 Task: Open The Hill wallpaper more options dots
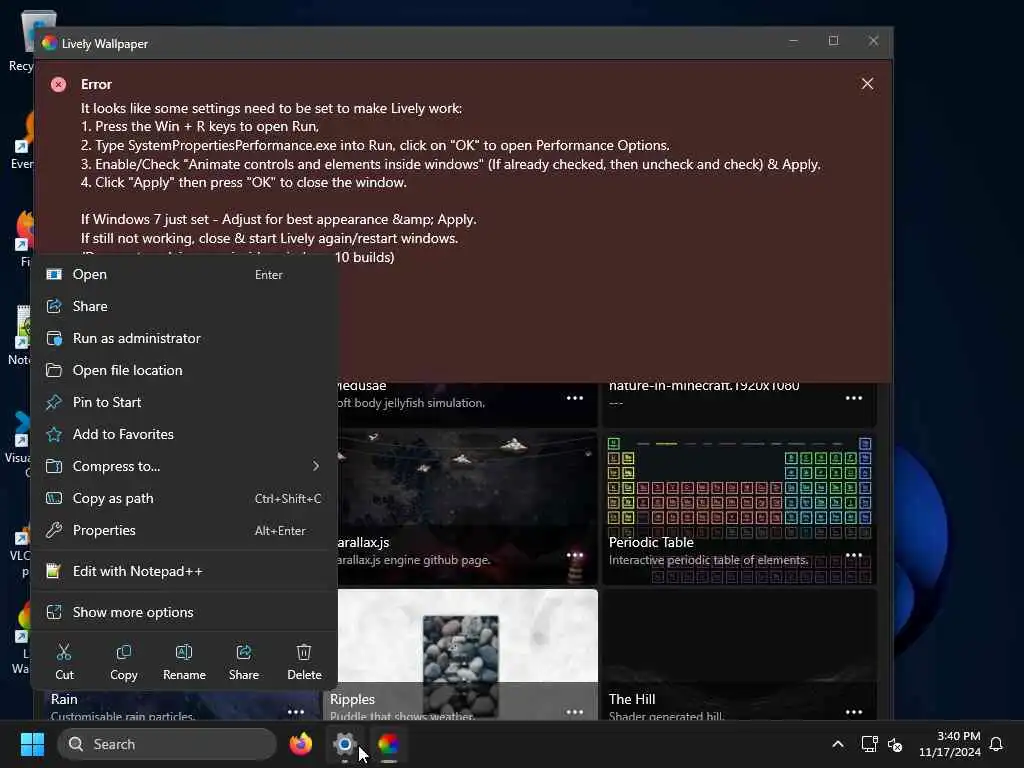pos(854,711)
